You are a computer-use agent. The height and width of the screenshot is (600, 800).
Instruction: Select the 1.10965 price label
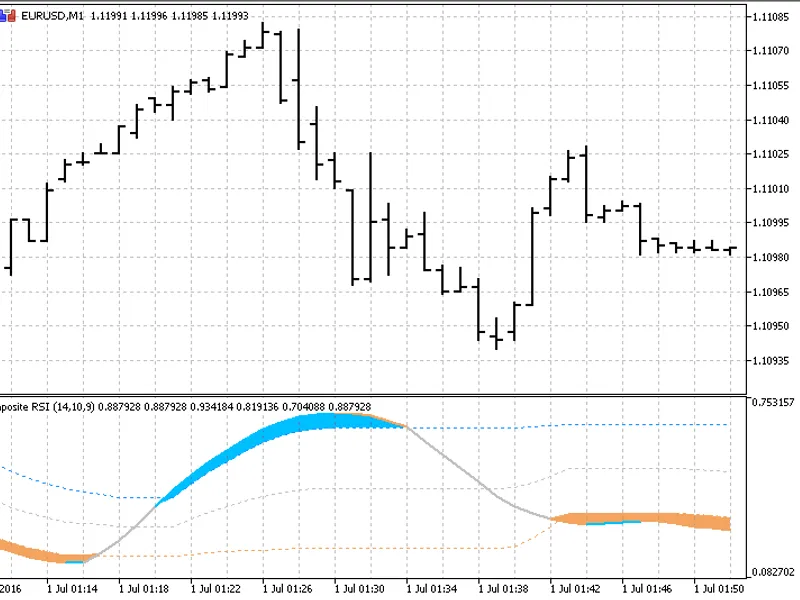coord(770,292)
